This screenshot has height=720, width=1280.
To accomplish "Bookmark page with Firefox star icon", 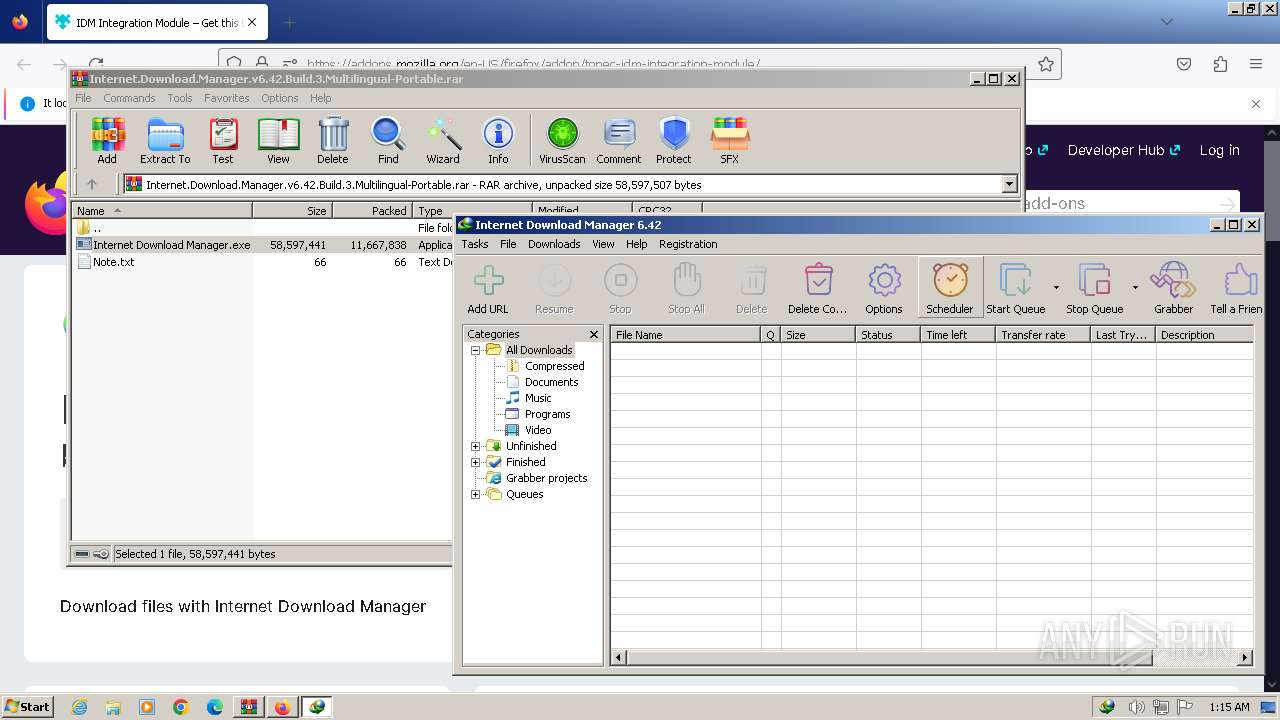I will (1046, 64).
